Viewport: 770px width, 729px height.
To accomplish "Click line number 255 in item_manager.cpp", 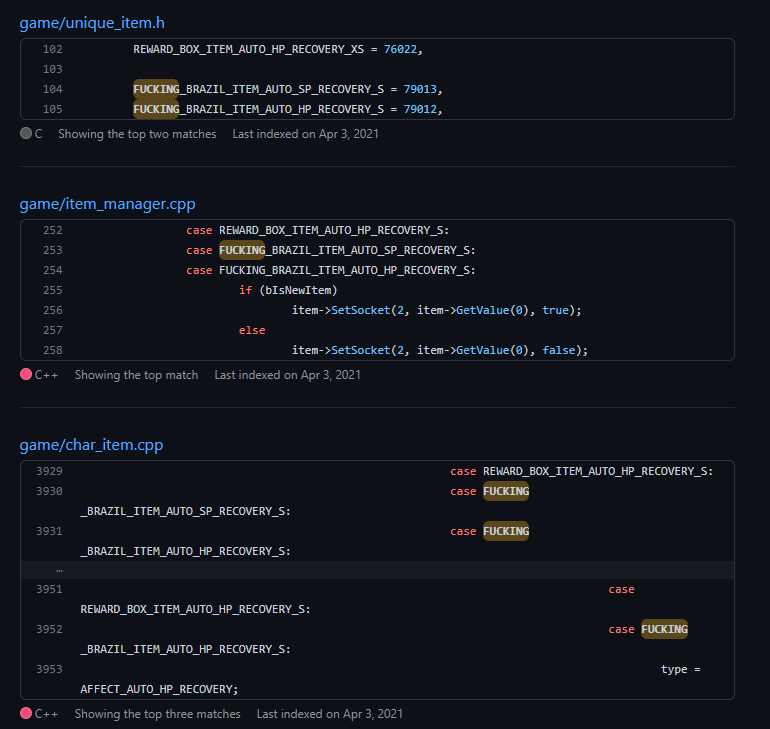I will pos(53,290).
